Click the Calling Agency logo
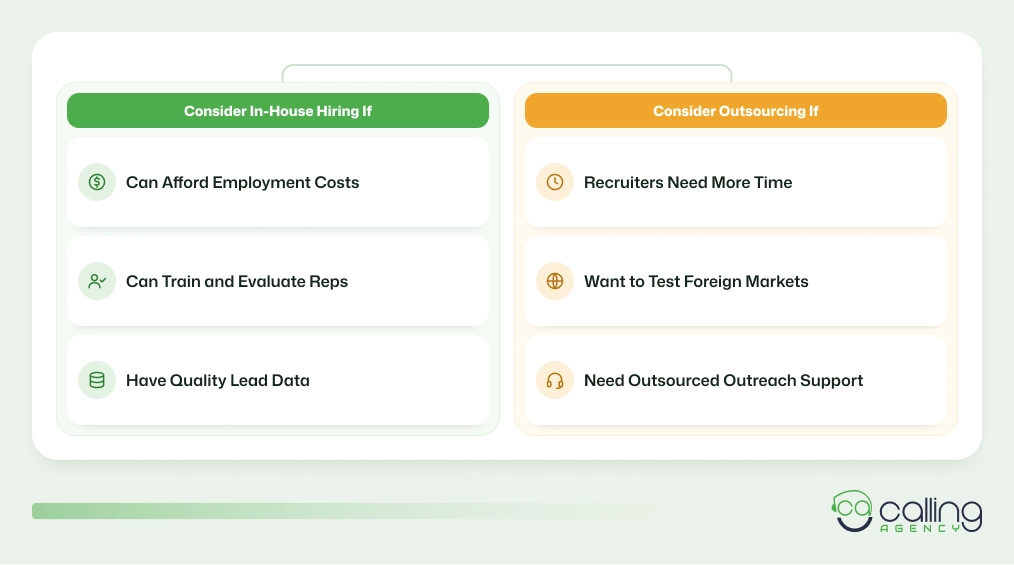 pos(907,511)
